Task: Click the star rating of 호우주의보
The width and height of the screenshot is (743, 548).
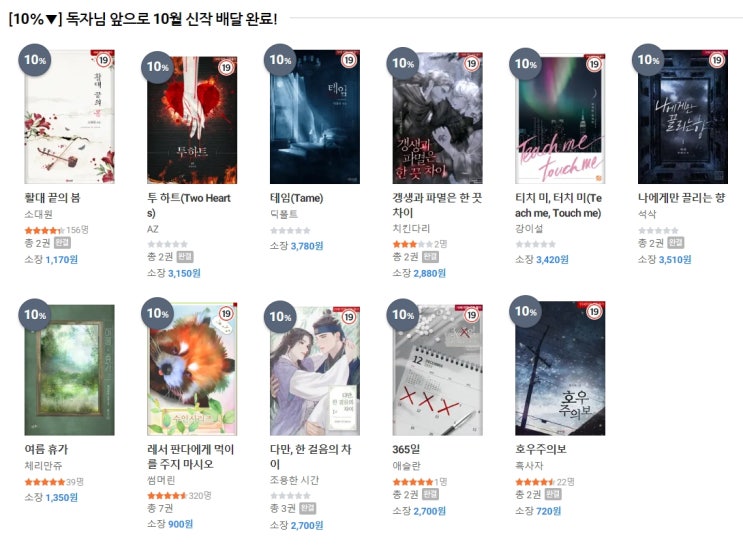Action: click(x=535, y=482)
